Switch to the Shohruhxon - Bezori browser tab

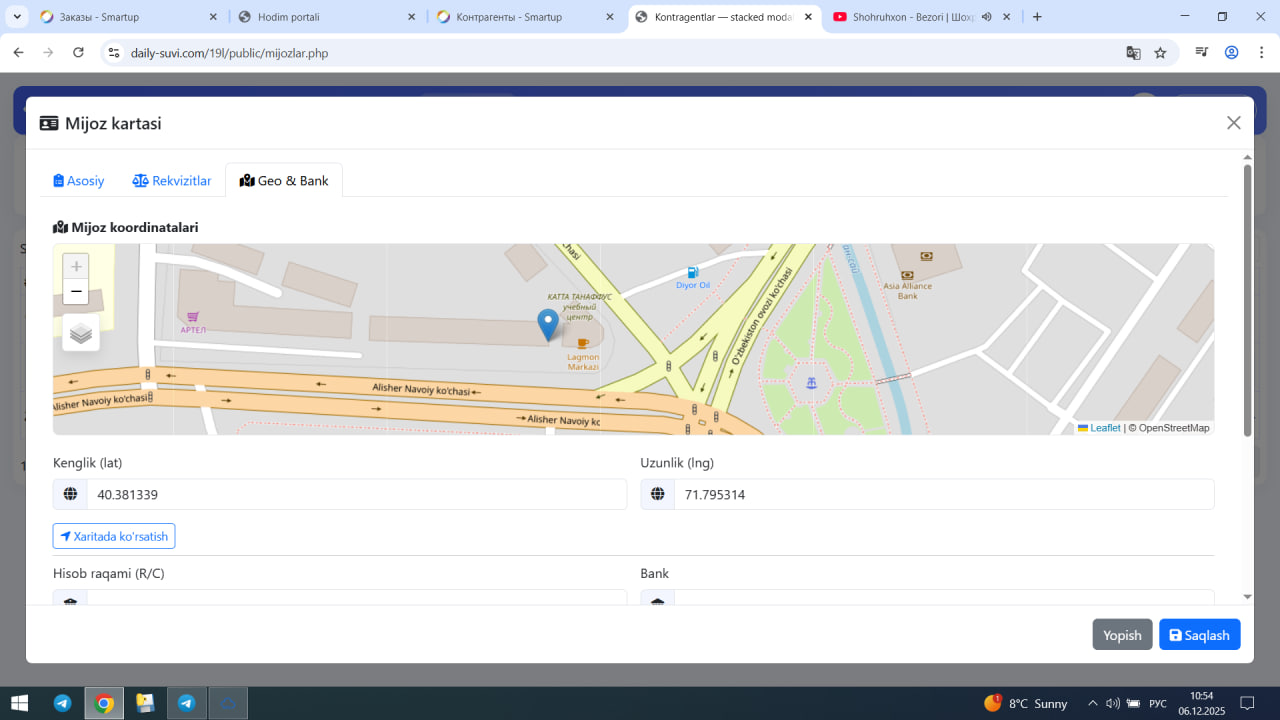click(x=922, y=17)
